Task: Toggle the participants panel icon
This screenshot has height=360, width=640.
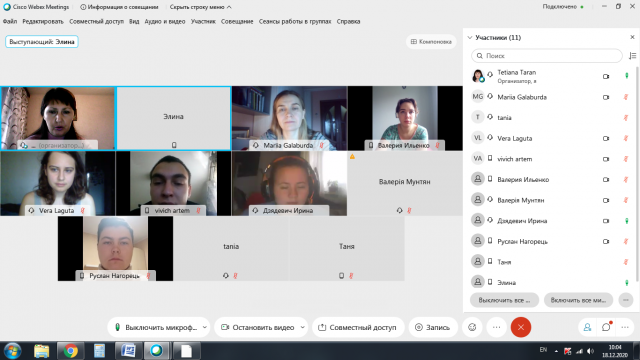Action: point(587,327)
